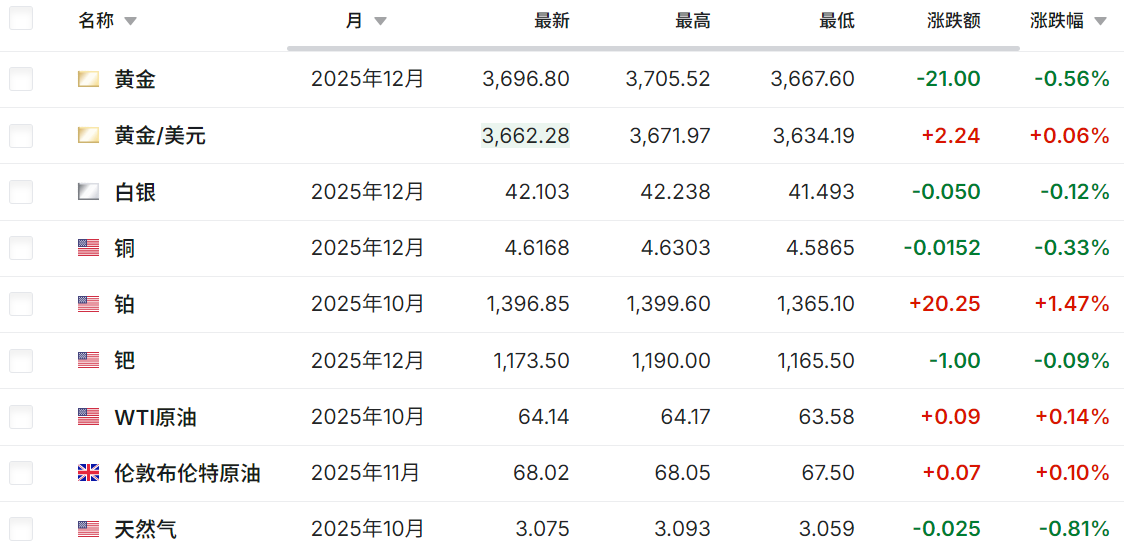Screen dimensions: 1124x547
Task: Click the natural gas change -0.81%
Action: (1074, 529)
